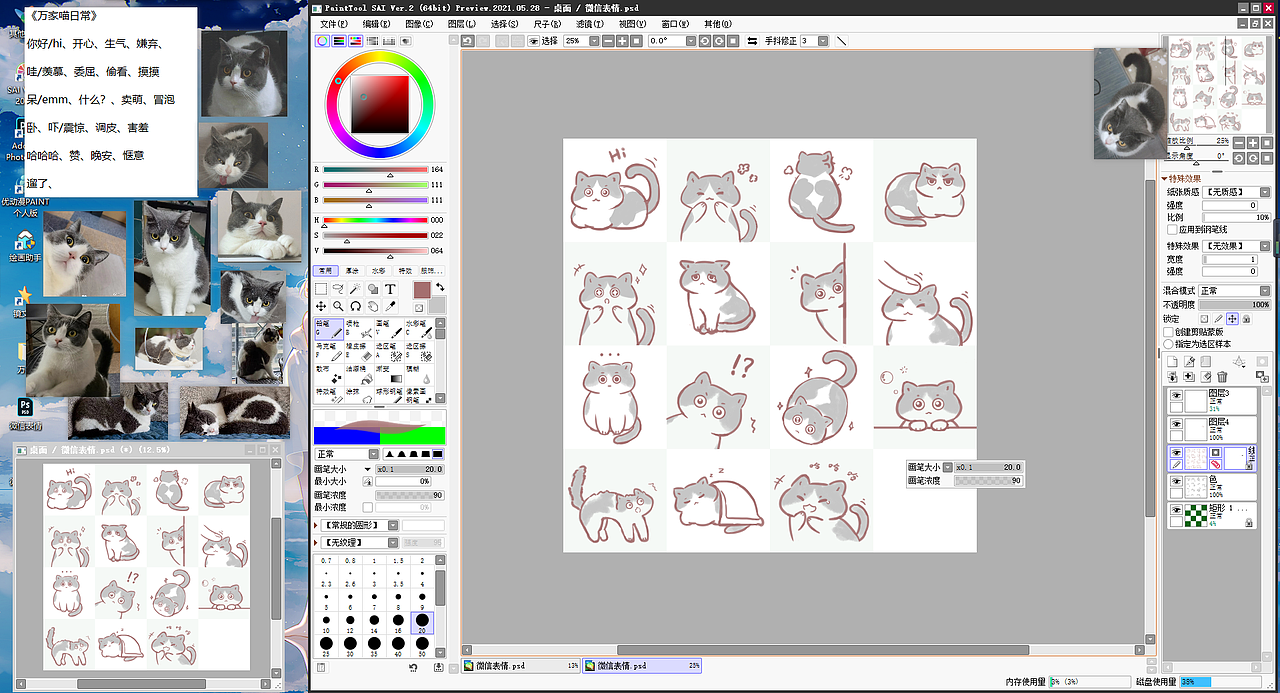The image size is (1280, 693).
Task: Open the 【无纹理】 texture dropdown
Action: [x=393, y=542]
